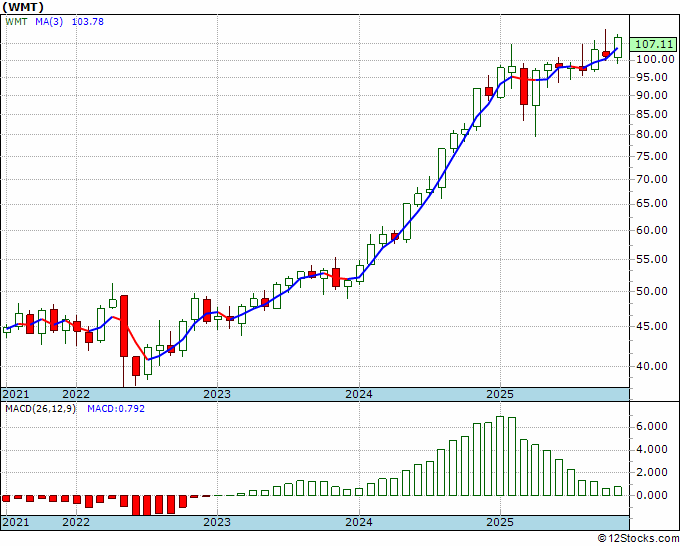Click 2024 on the price chart timeline

pyautogui.click(x=359, y=394)
